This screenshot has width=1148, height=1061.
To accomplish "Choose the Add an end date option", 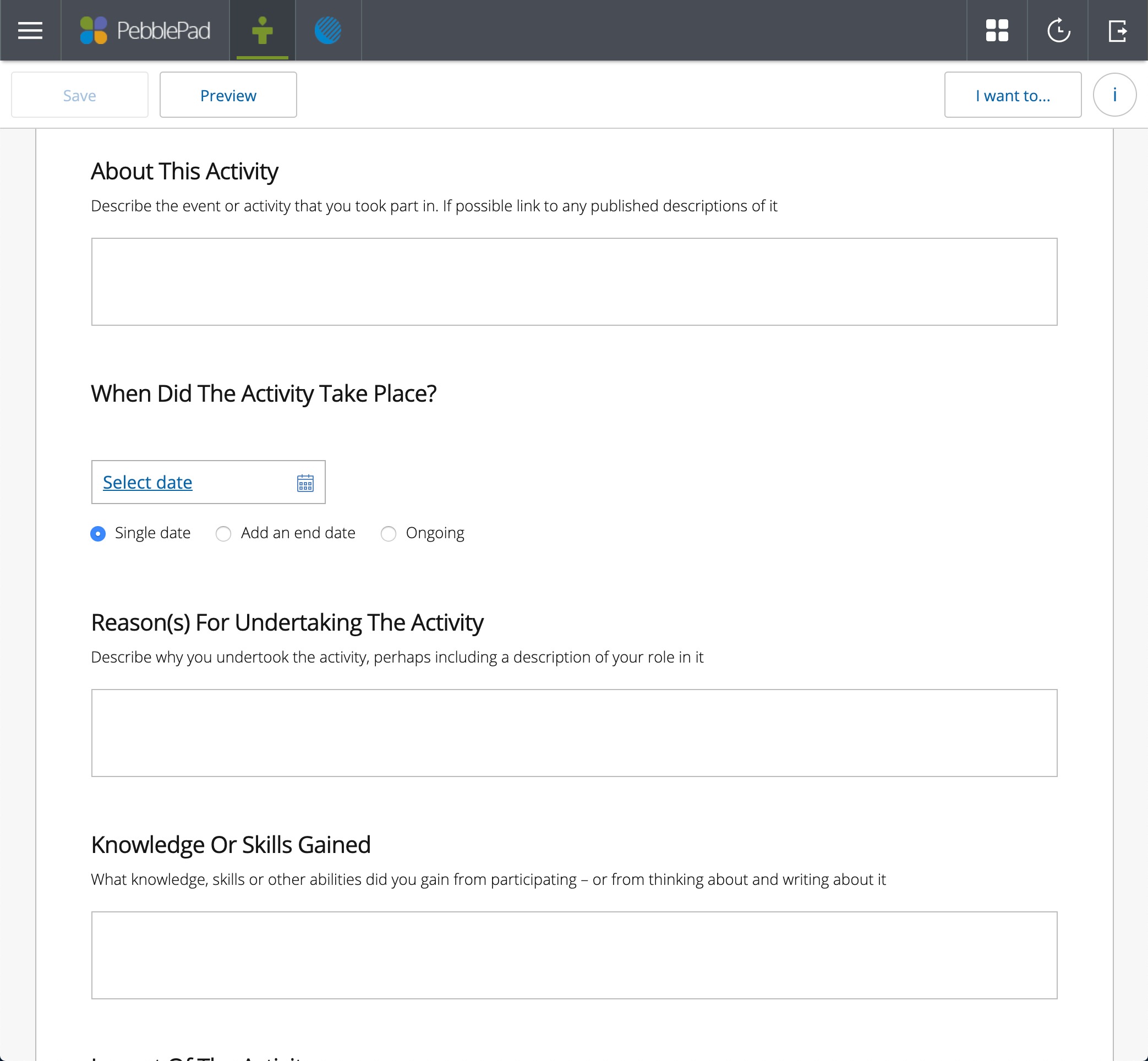I will click(x=223, y=534).
